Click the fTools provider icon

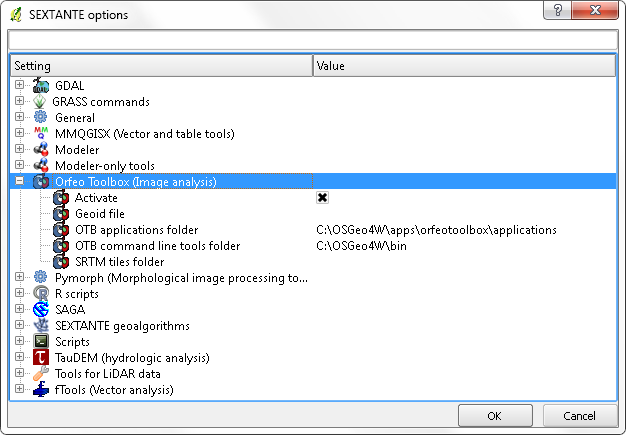pyautogui.click(x=40, y=389)
